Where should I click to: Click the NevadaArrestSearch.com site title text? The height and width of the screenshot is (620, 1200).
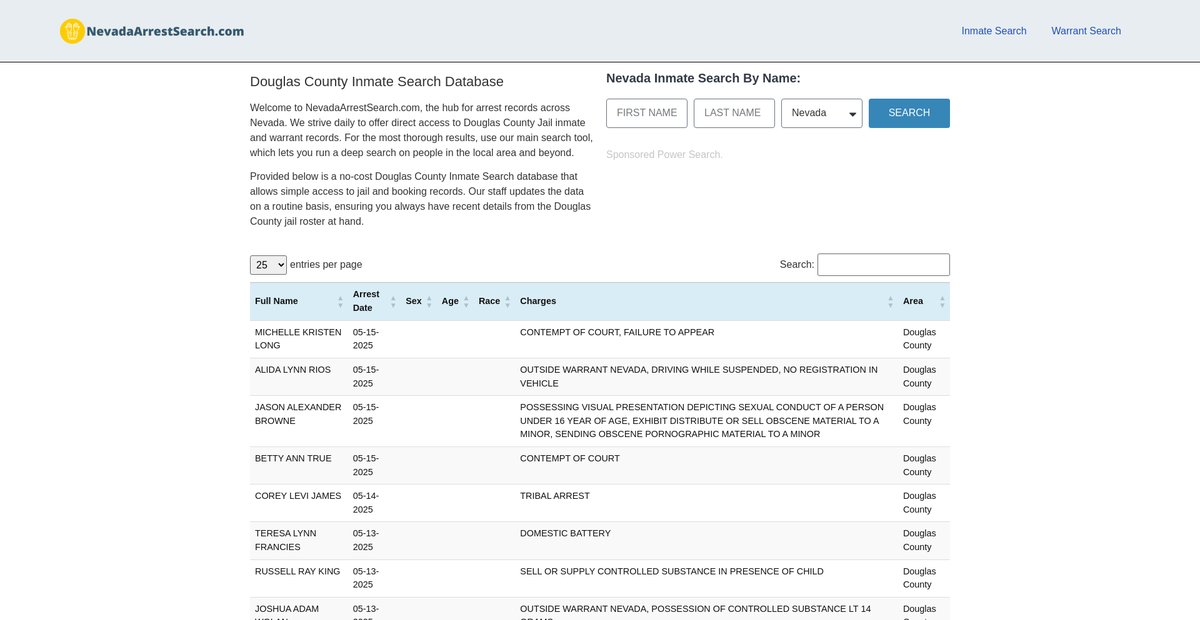(x=165, y=31)
